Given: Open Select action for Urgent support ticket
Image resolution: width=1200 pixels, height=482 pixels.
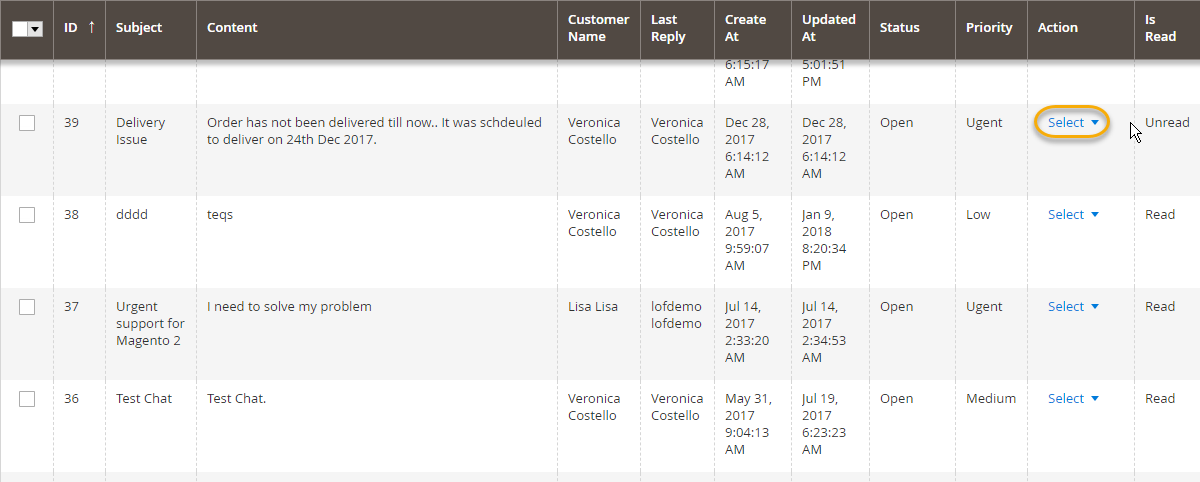Looking at the screenshot, I should [1073, 307].
